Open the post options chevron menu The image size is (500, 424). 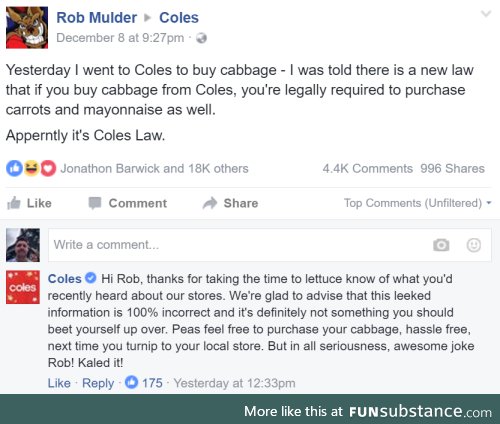click(486, 14)
